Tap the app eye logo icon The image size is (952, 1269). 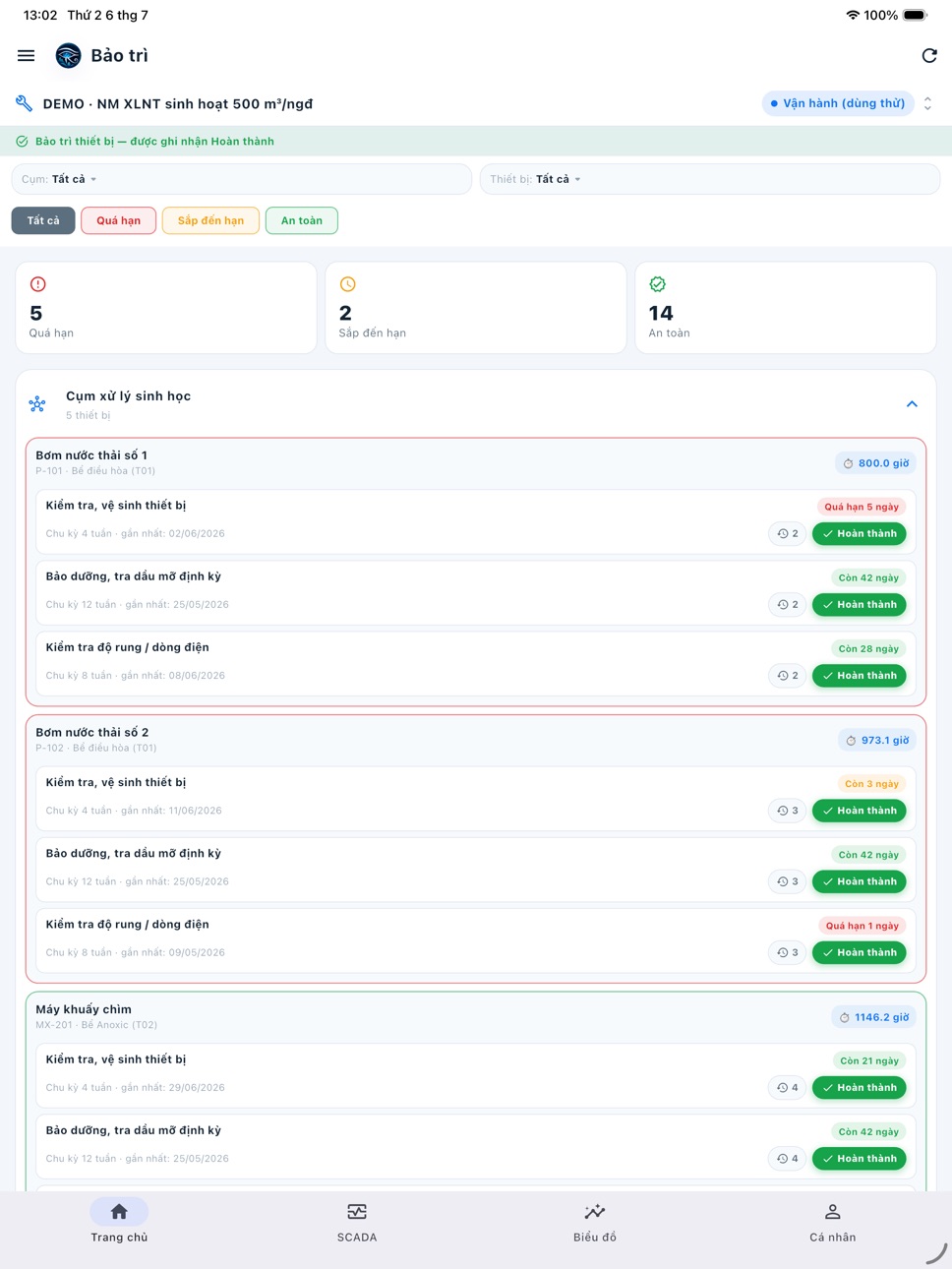[x=68, y=56]
